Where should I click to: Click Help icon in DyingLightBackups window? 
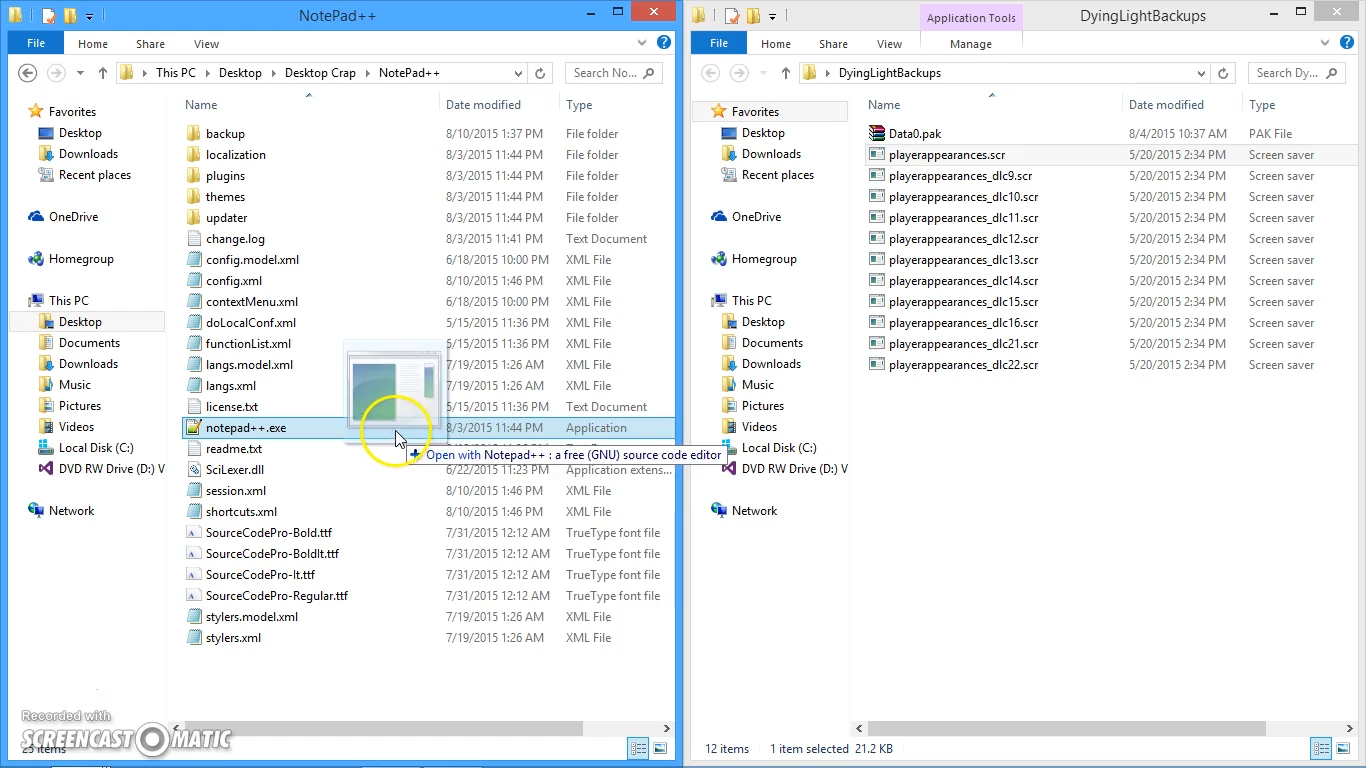tap(1347, 44)
